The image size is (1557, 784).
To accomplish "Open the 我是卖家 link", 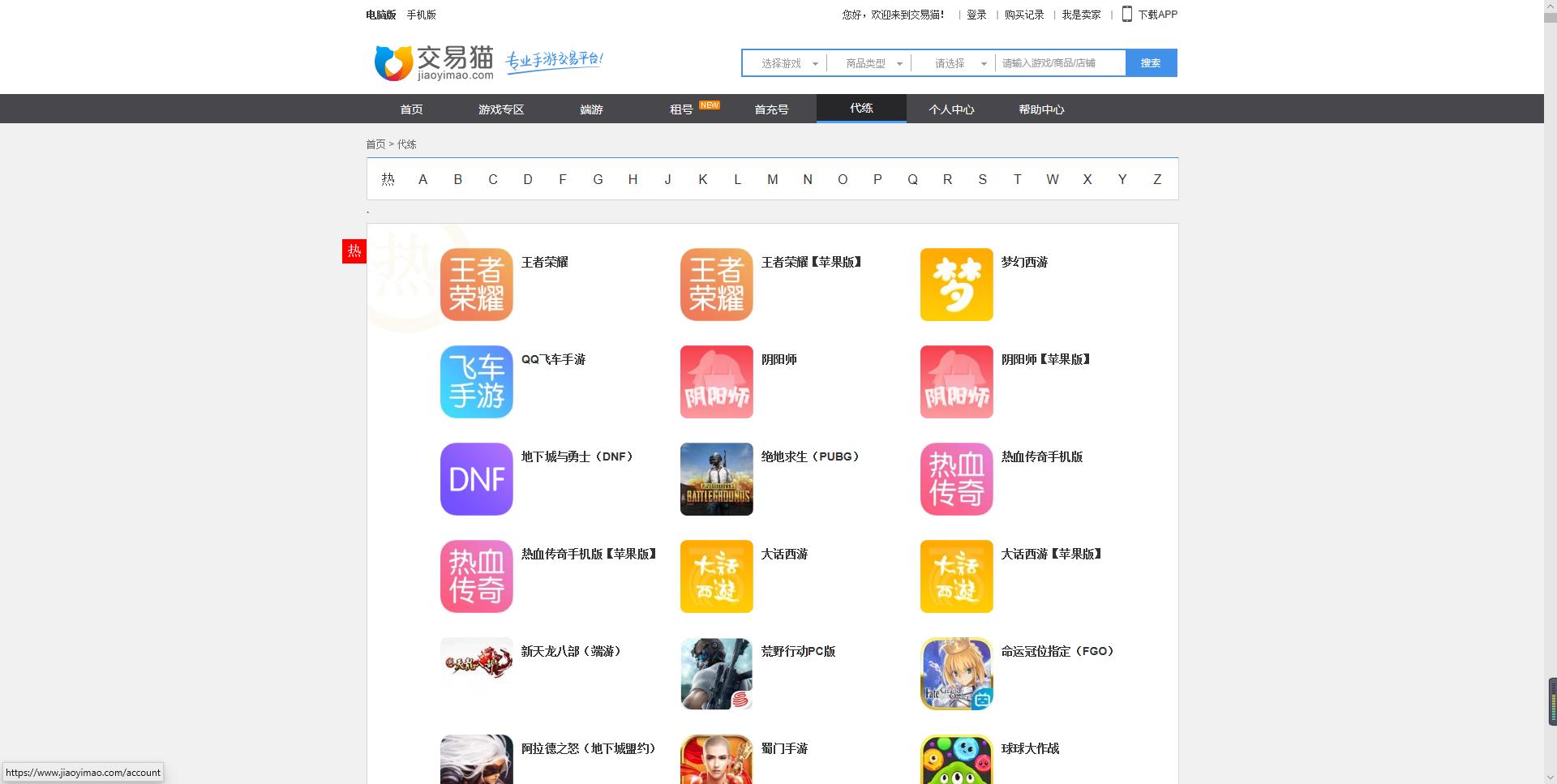I will [1082, 15].
